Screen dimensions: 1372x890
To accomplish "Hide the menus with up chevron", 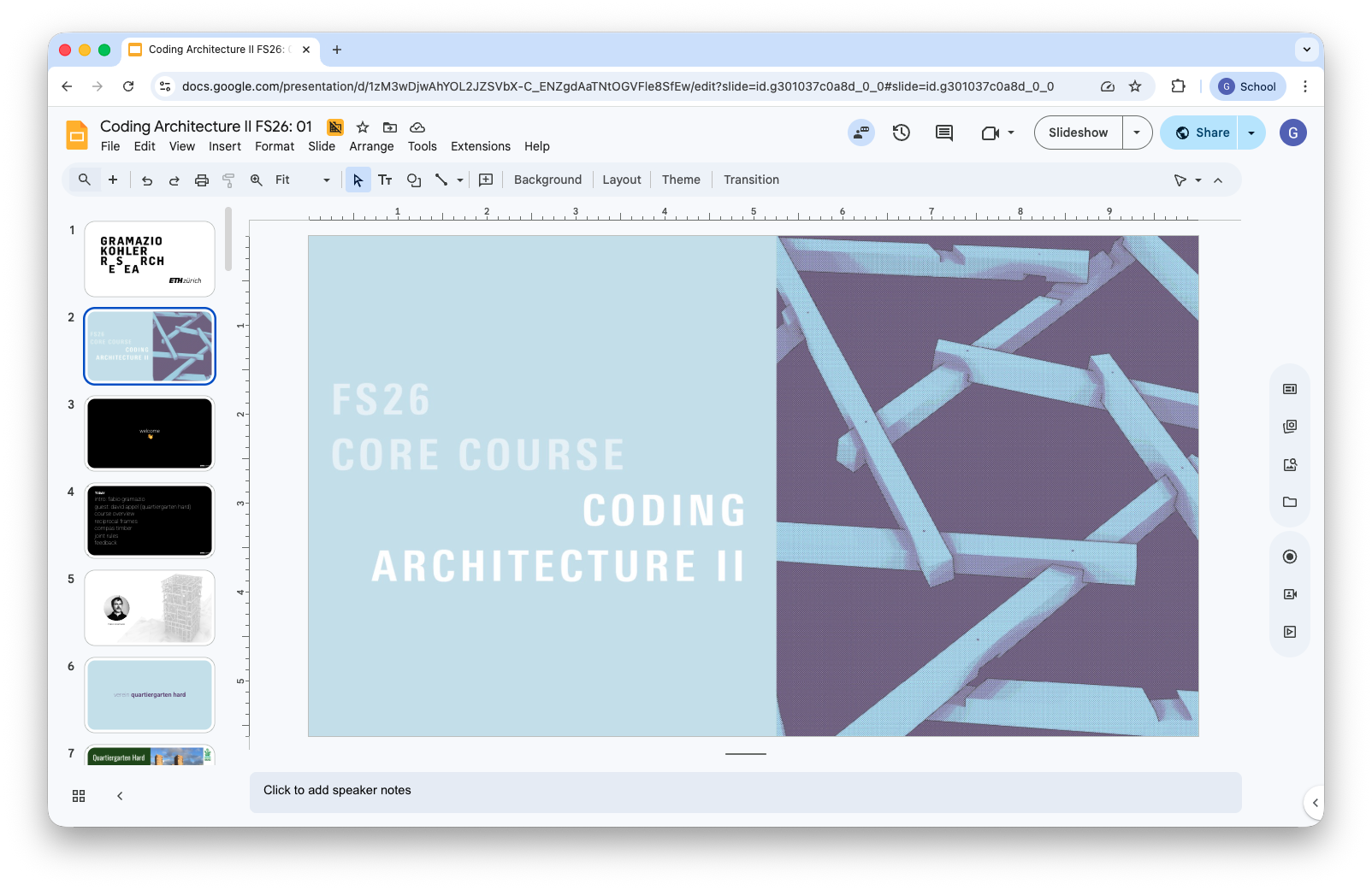I will pyautogui.click(x=1218, y=180).
